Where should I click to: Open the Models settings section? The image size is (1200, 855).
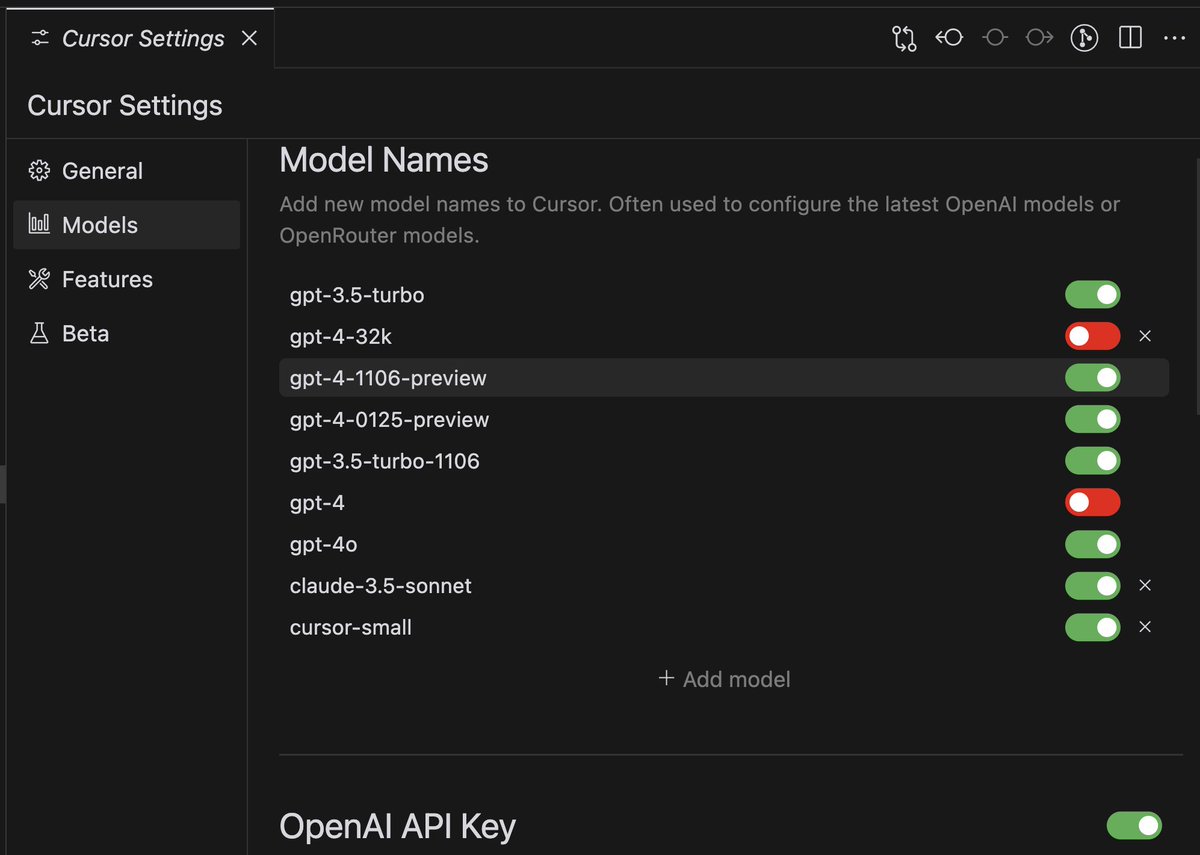[x=126, y=225]
